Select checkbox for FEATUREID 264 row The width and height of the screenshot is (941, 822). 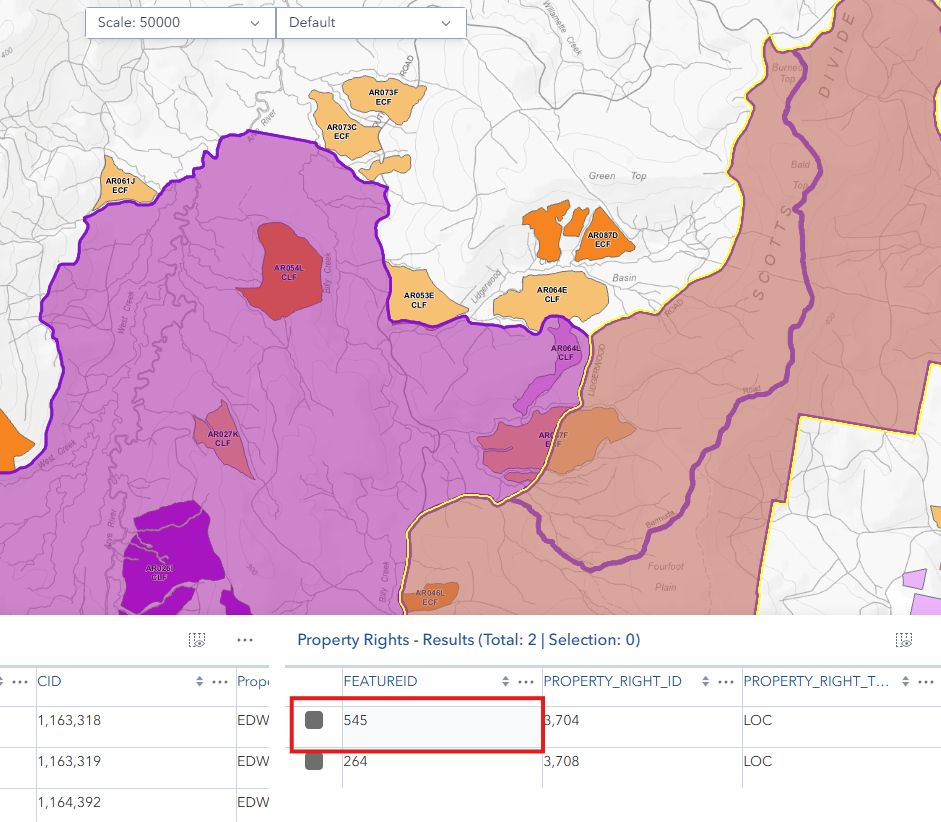(314, 762)
